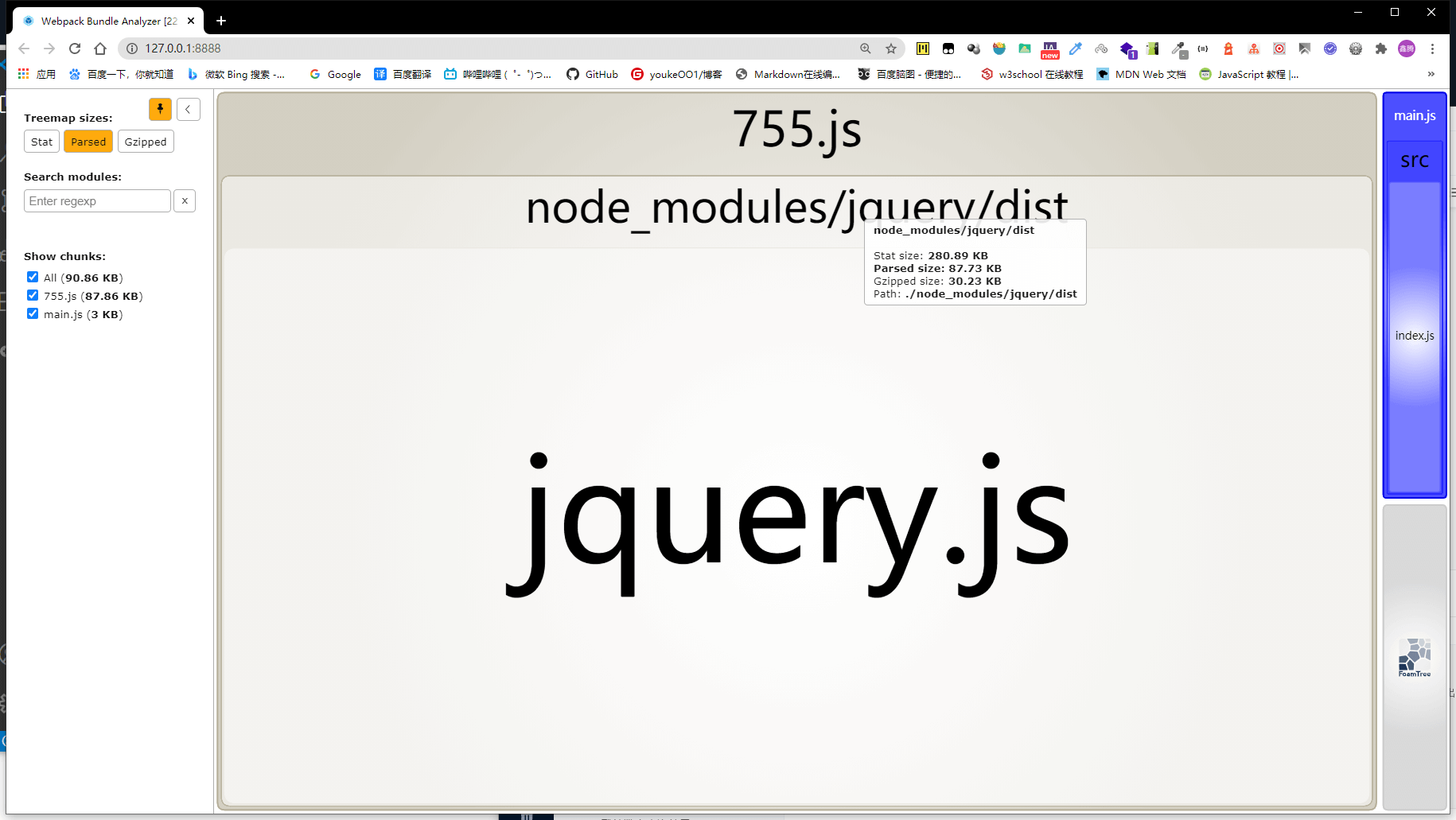
Task: Open the purple profile avatar
Action: coord(1407,49)
